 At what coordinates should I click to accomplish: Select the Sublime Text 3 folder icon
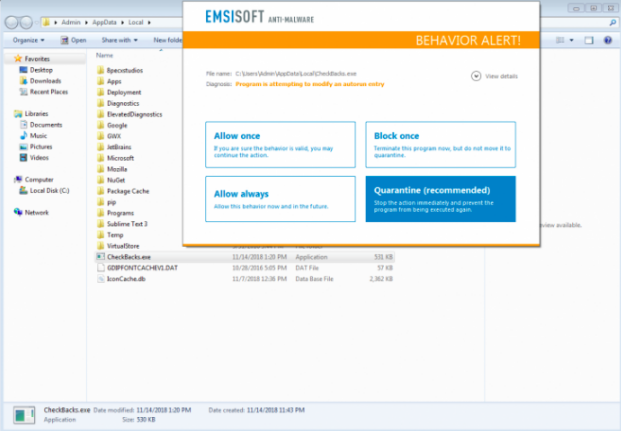(101, 224)
